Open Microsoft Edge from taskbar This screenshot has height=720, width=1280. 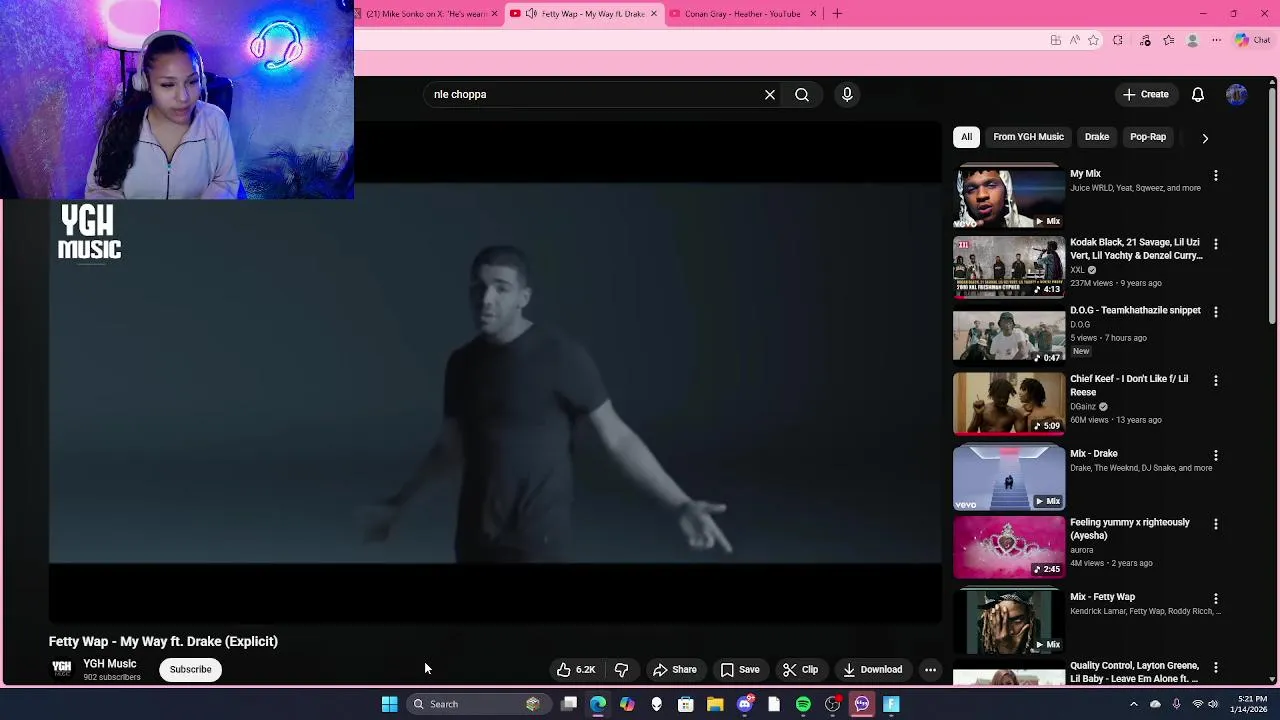coord(598,704)
